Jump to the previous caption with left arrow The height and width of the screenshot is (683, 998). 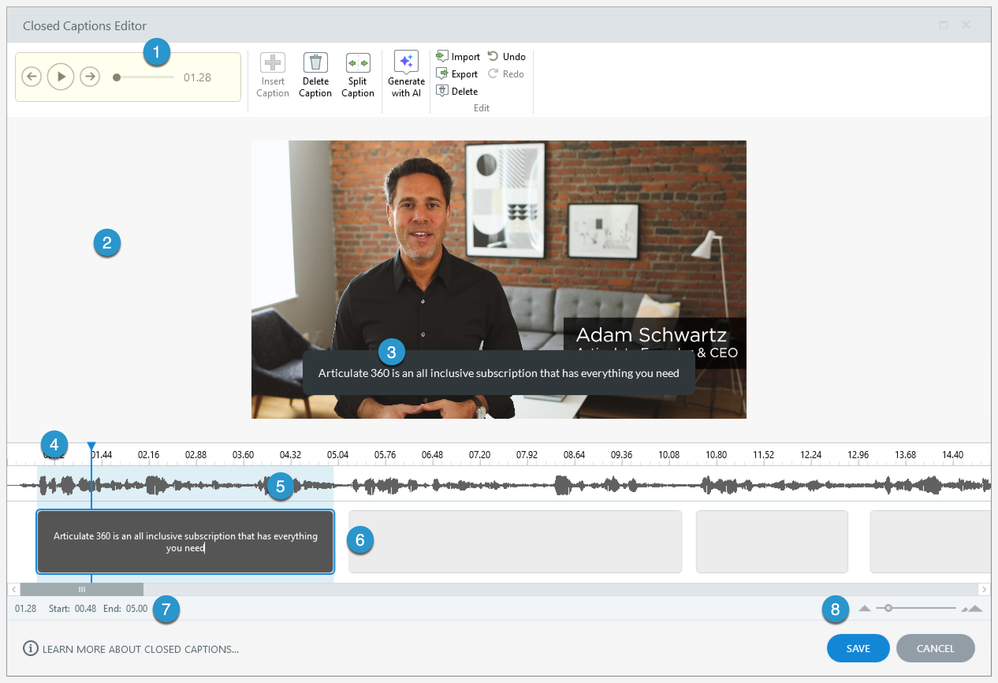click(x=31, y=77)
